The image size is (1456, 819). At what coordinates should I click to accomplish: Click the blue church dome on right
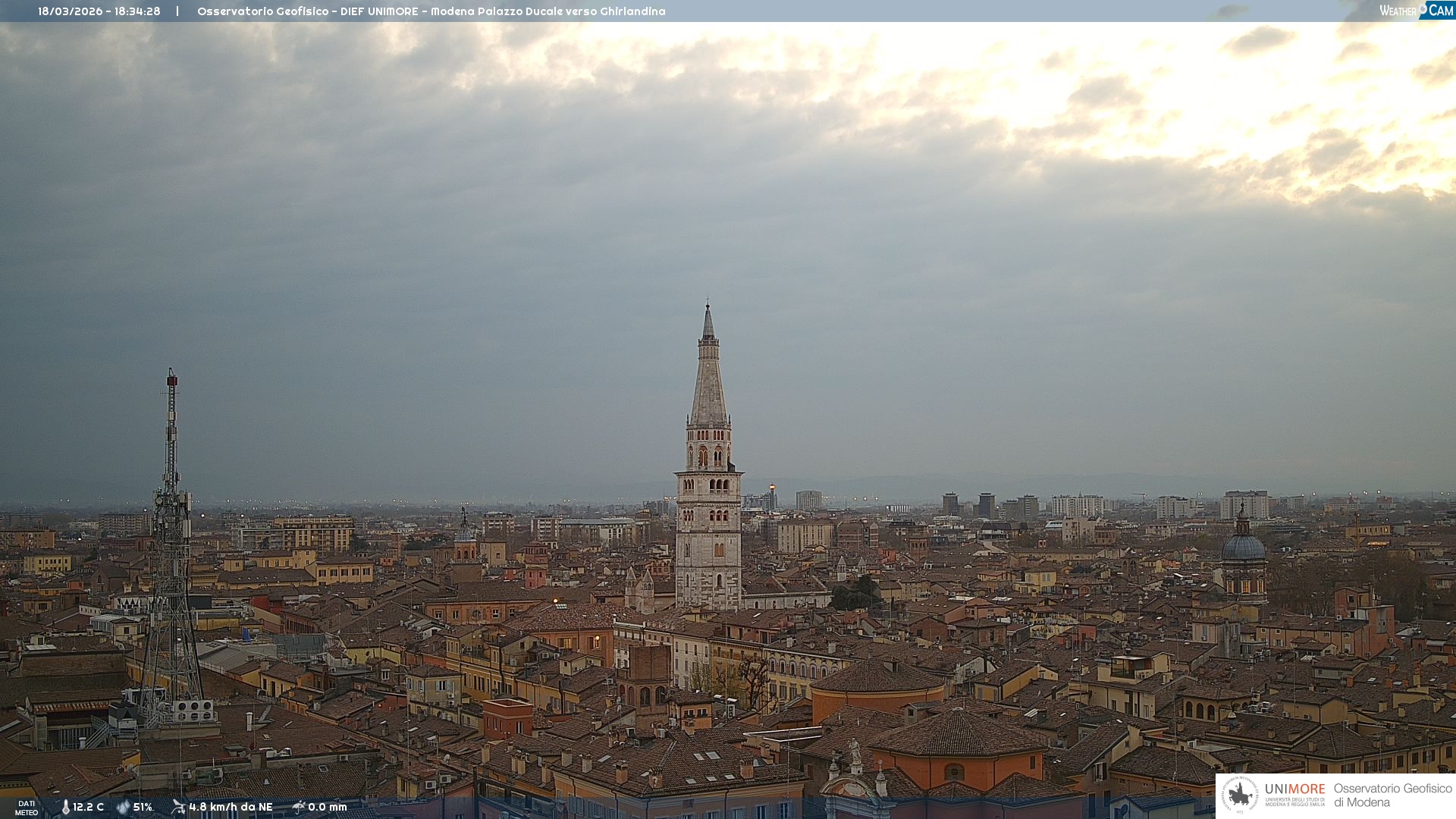pos(1243,547)
